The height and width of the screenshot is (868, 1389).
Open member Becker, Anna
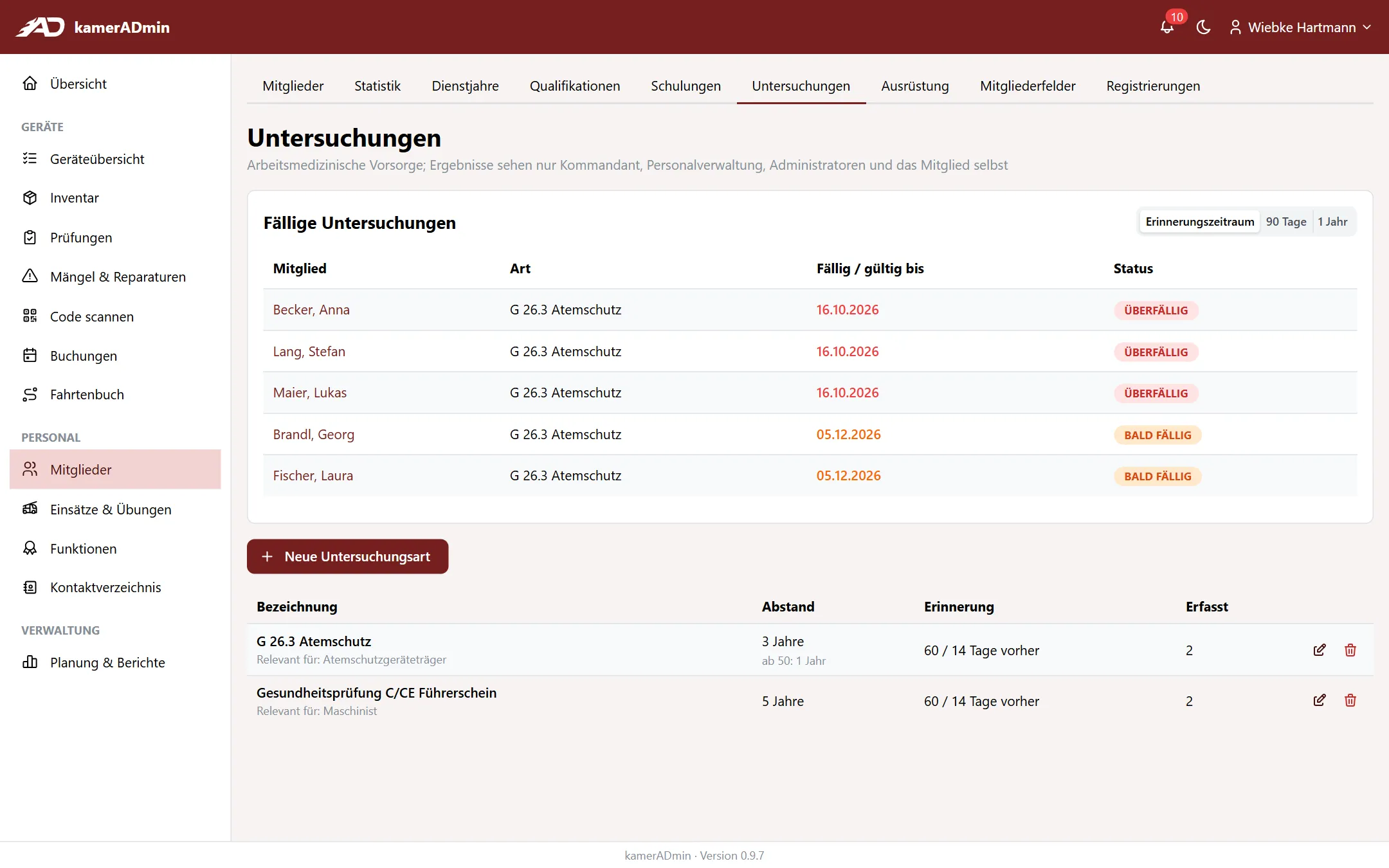[x=311, y=310]
